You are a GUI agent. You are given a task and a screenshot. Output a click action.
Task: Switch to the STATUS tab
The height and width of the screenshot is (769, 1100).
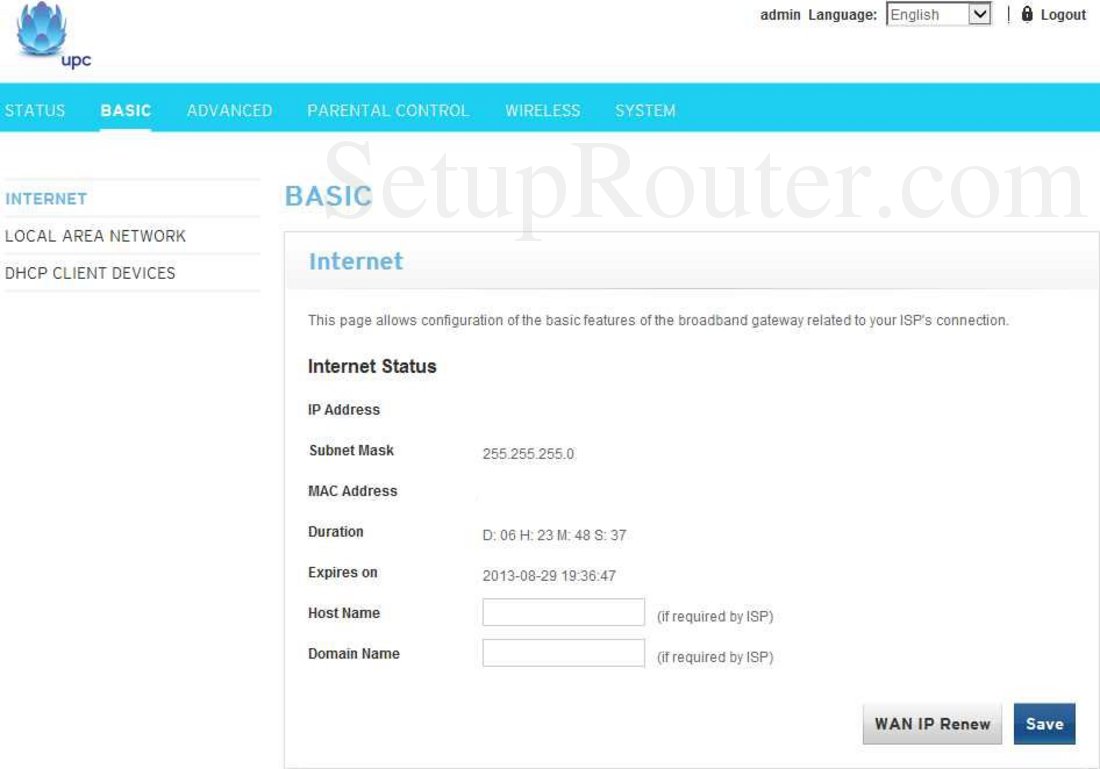[x=34, y=111]
